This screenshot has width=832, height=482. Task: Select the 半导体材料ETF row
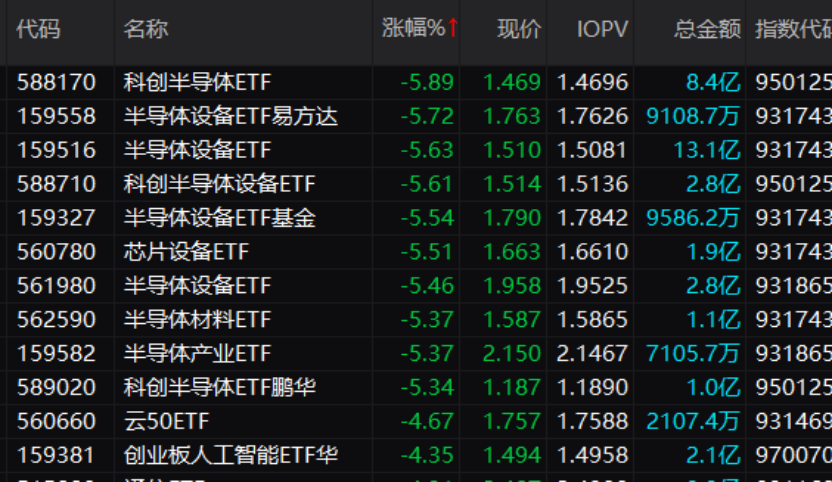tap(197, 320)
